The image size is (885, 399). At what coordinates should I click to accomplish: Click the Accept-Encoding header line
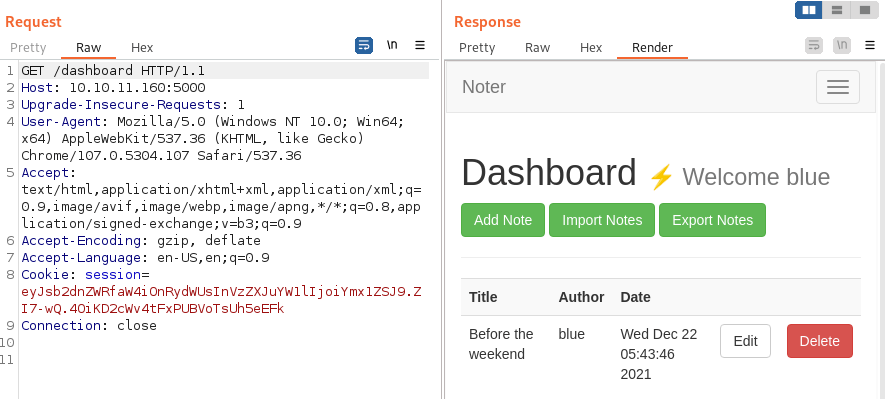pos(141,241)
